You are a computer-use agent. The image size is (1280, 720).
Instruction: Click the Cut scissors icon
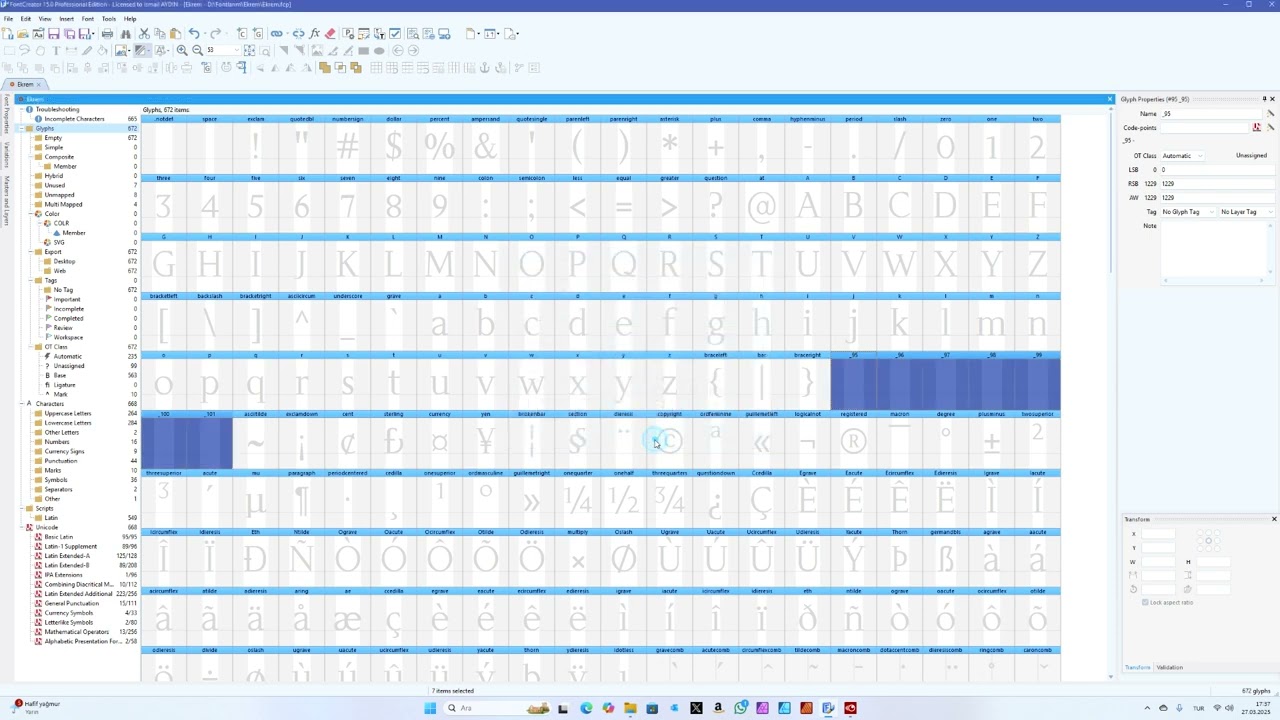click(144, 34)
